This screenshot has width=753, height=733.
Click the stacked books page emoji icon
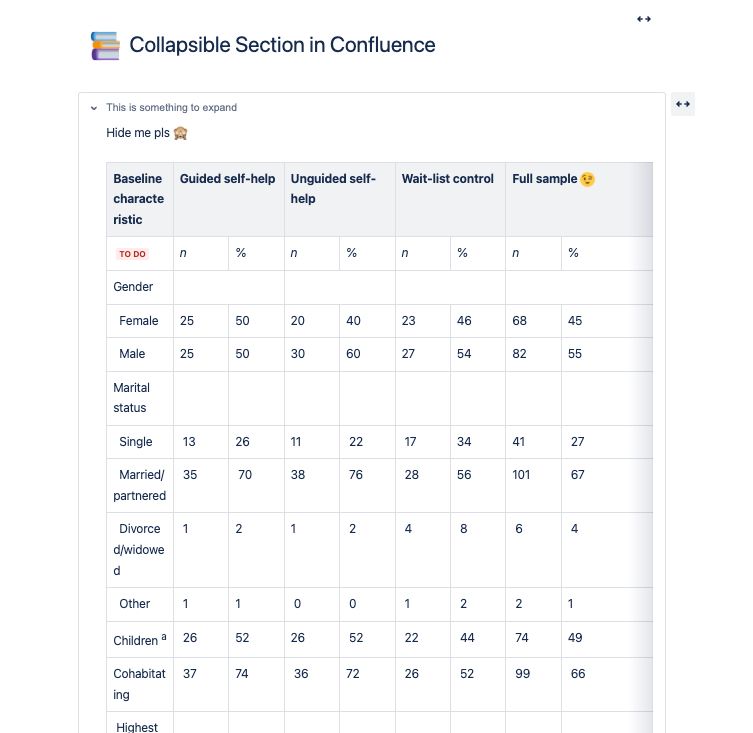click(105, 46)
